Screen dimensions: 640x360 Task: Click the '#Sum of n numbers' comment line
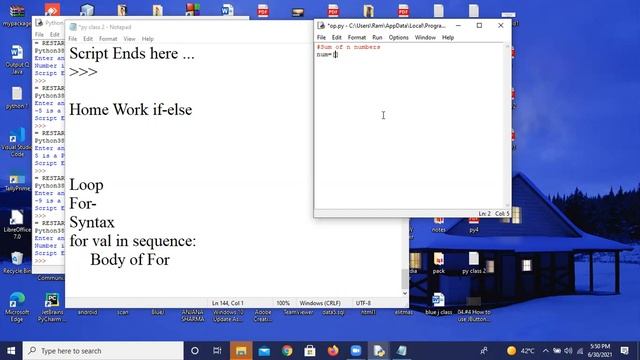pyautogui.click(x=349, y=47)
